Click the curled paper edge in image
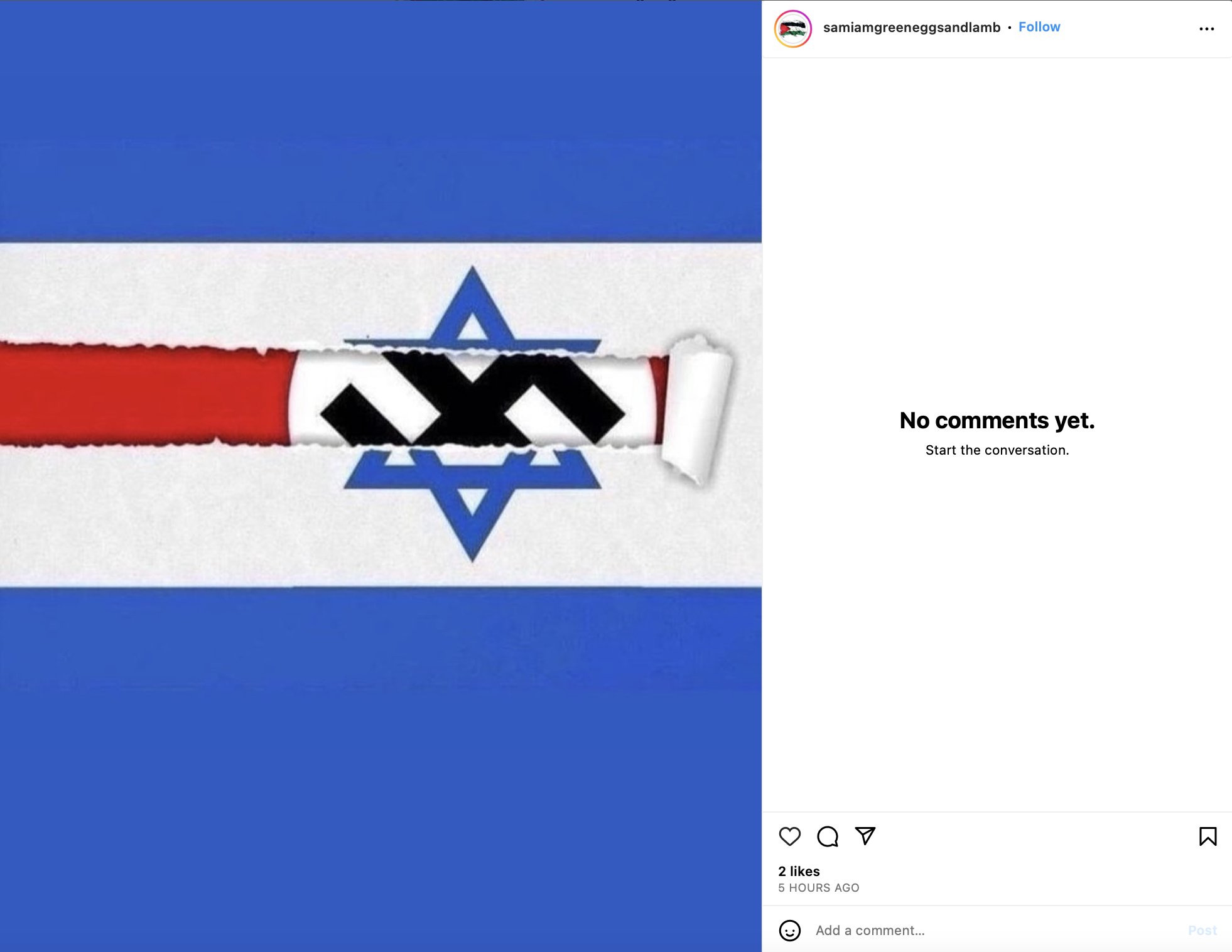 (x=697, y=408)
